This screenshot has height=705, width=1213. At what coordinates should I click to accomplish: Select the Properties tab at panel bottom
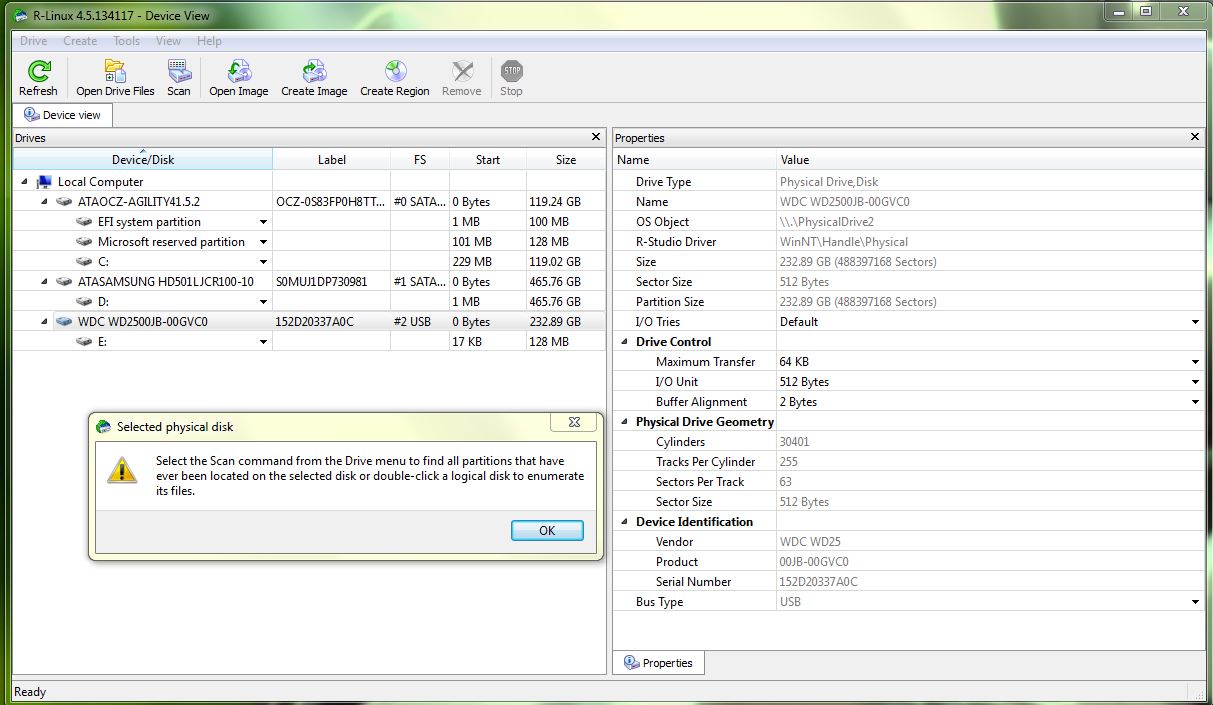659,662
